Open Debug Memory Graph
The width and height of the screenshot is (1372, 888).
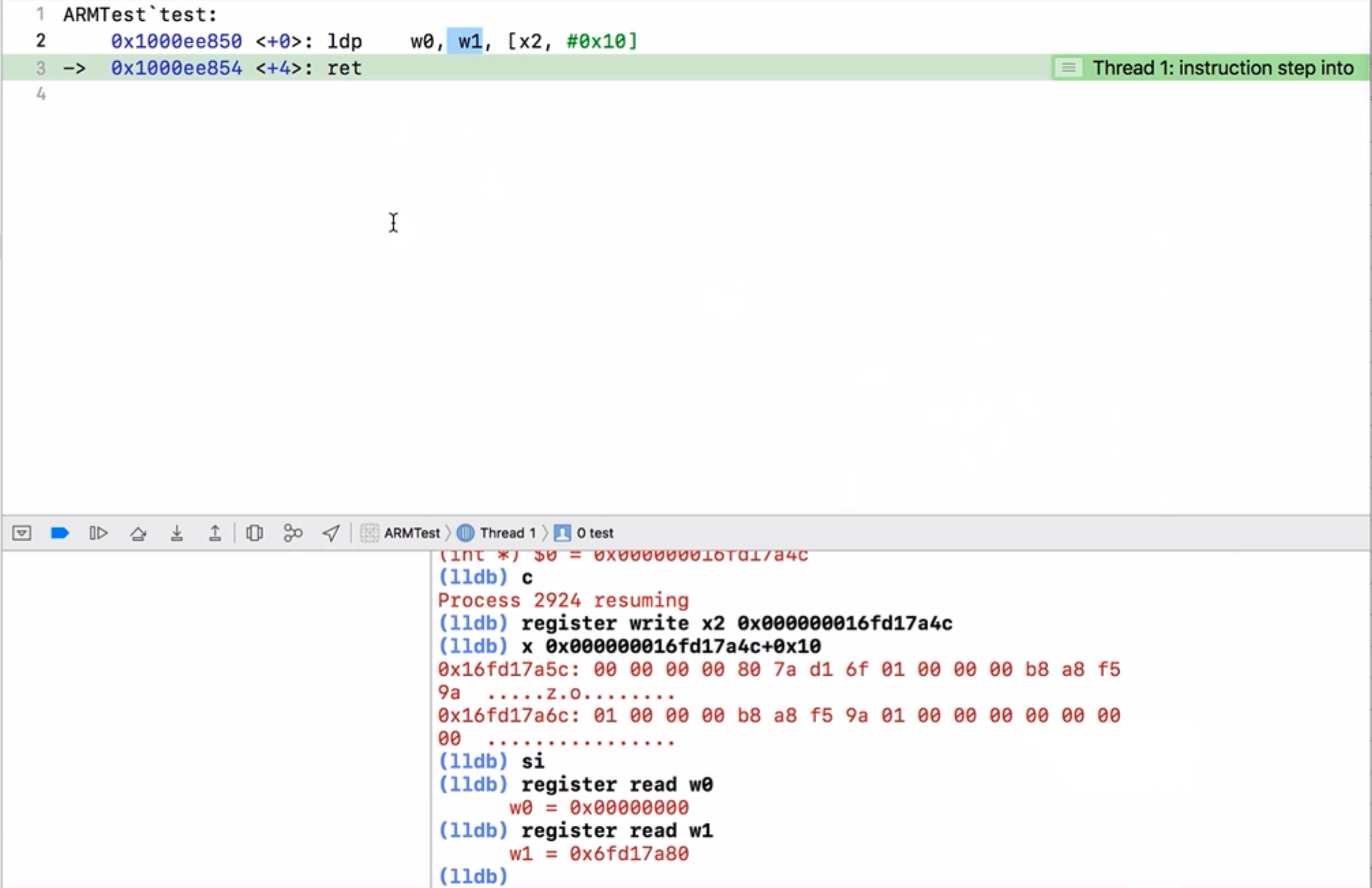pyautogui.click(x=293, y=533)
